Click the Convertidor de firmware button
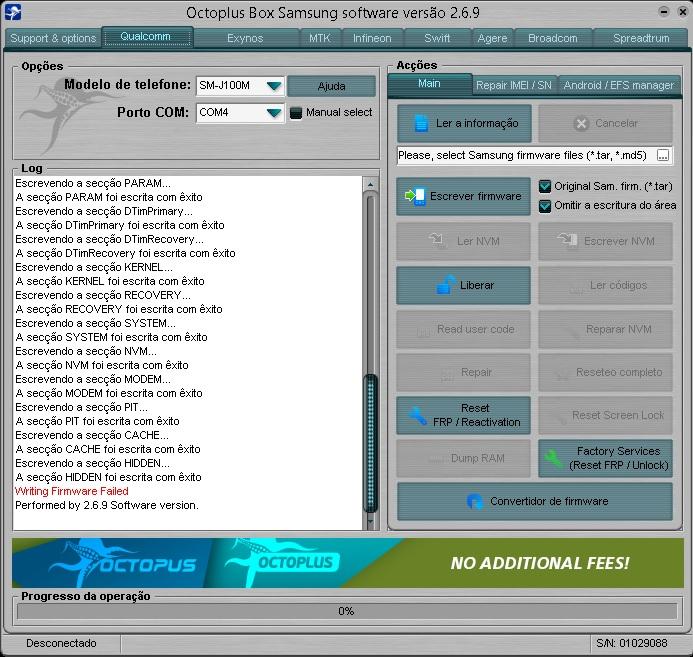 [x=535, y=501]
